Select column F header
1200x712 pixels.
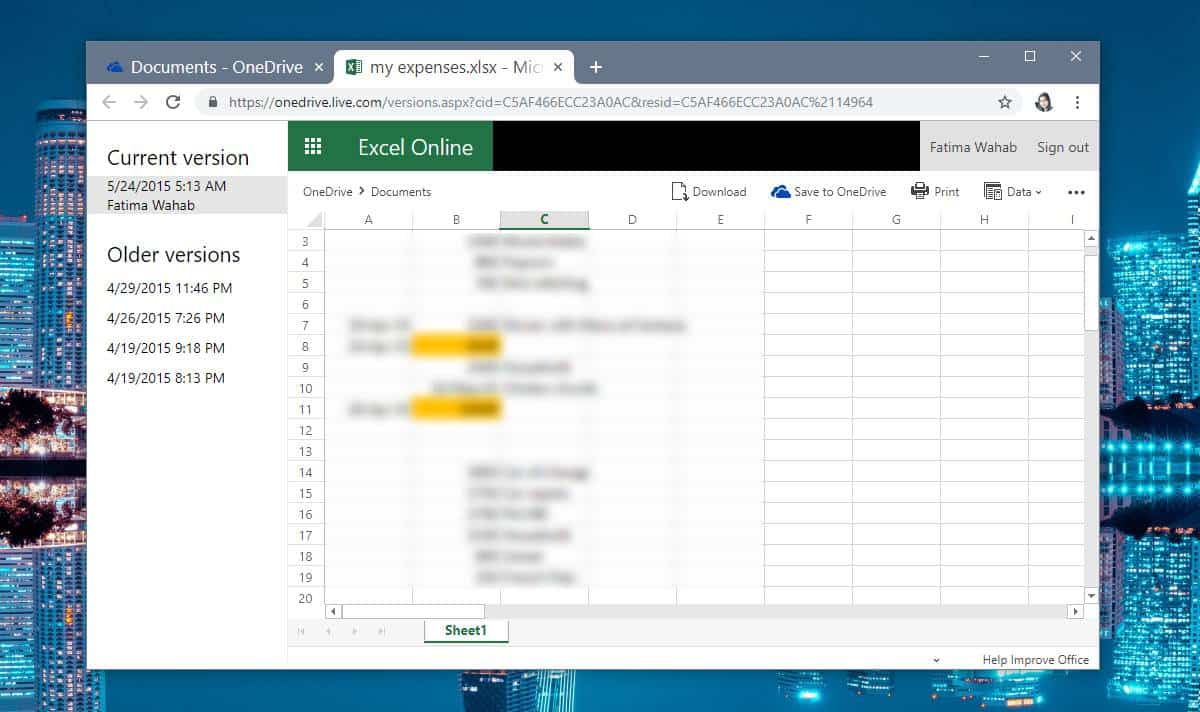point(808,220)
